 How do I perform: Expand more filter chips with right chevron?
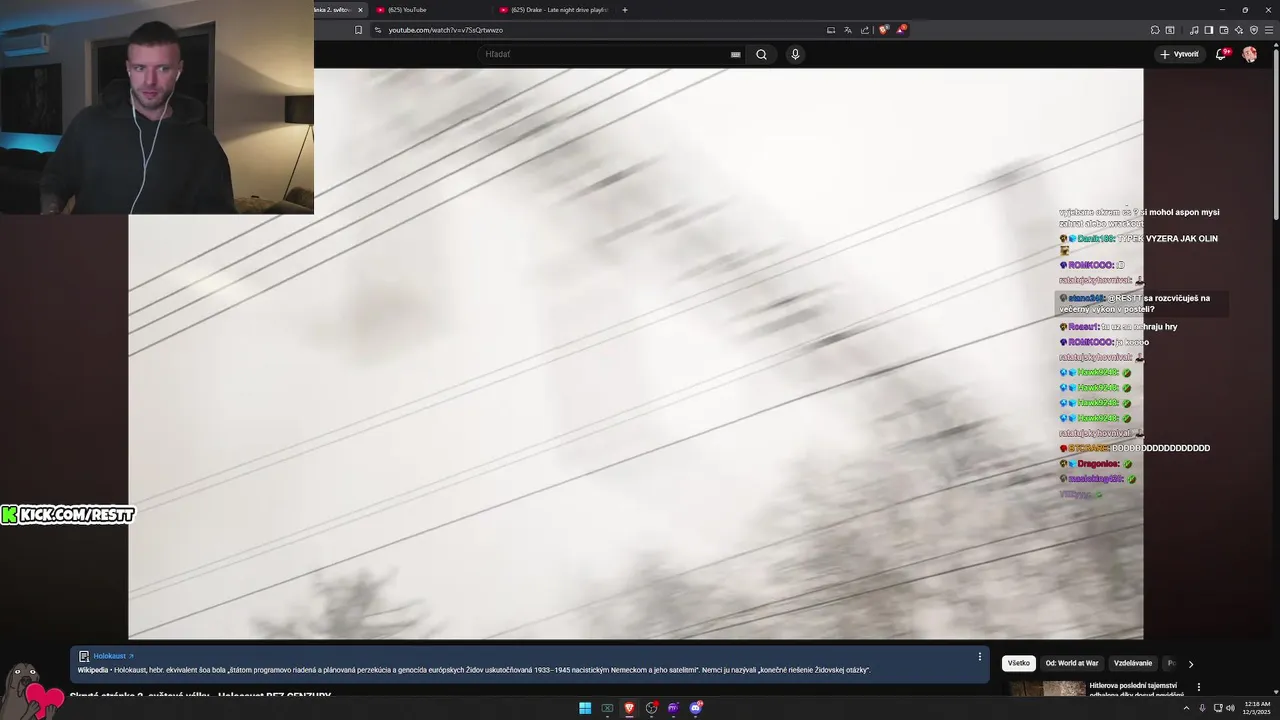tap(1191, 663)
